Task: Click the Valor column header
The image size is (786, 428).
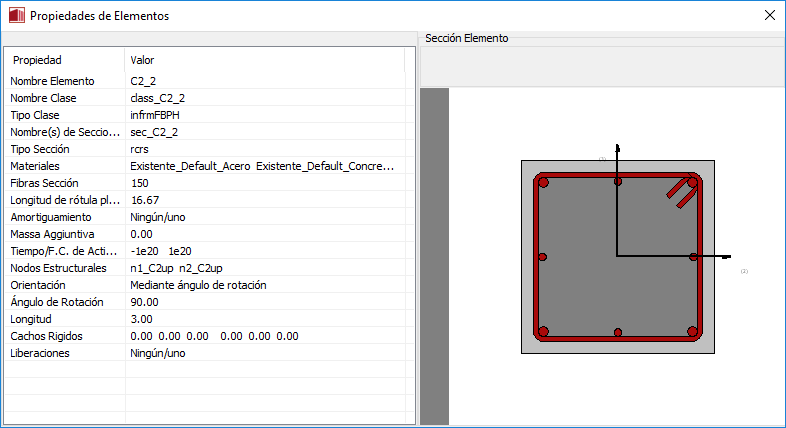Action: pyautogui.click(x=142, y=60)
